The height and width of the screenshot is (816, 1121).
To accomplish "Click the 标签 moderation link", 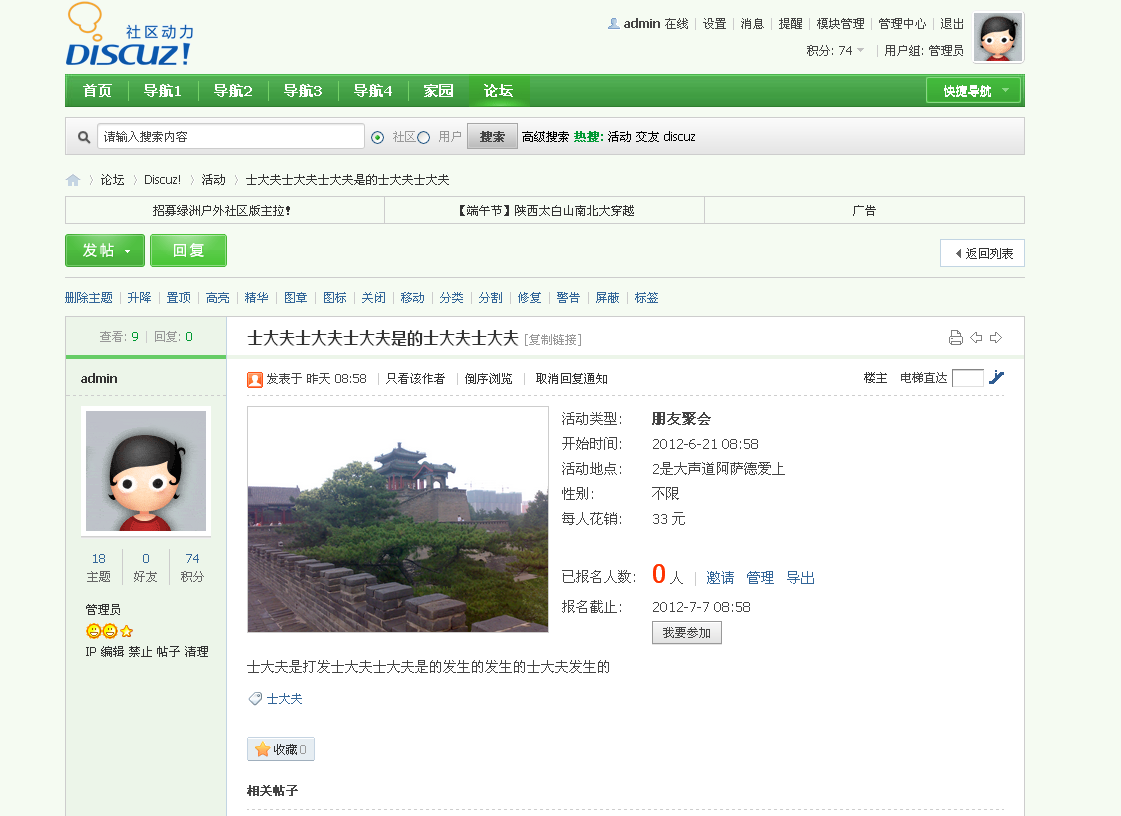I will click(x=646, y=298).
